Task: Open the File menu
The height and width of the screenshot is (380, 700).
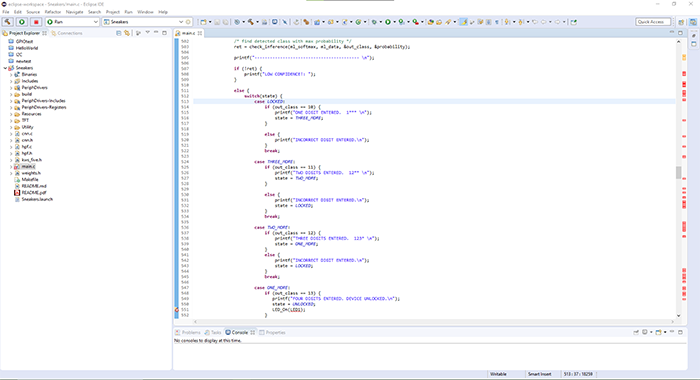Action: (6, 12)
